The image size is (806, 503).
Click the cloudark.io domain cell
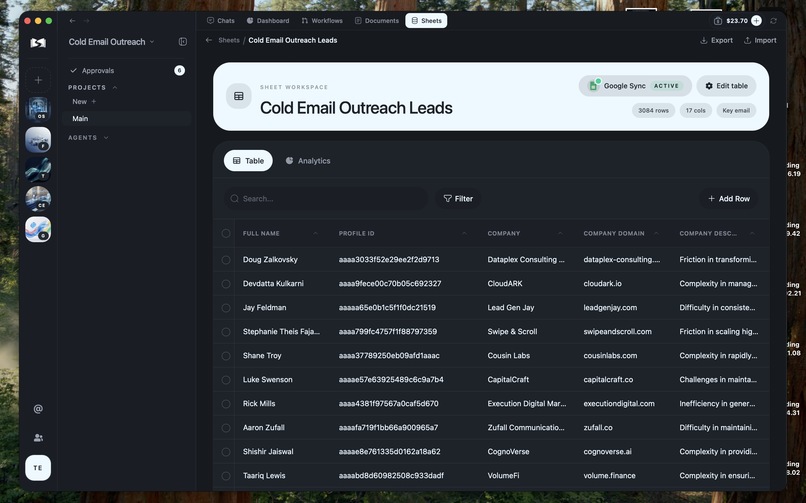602,284
